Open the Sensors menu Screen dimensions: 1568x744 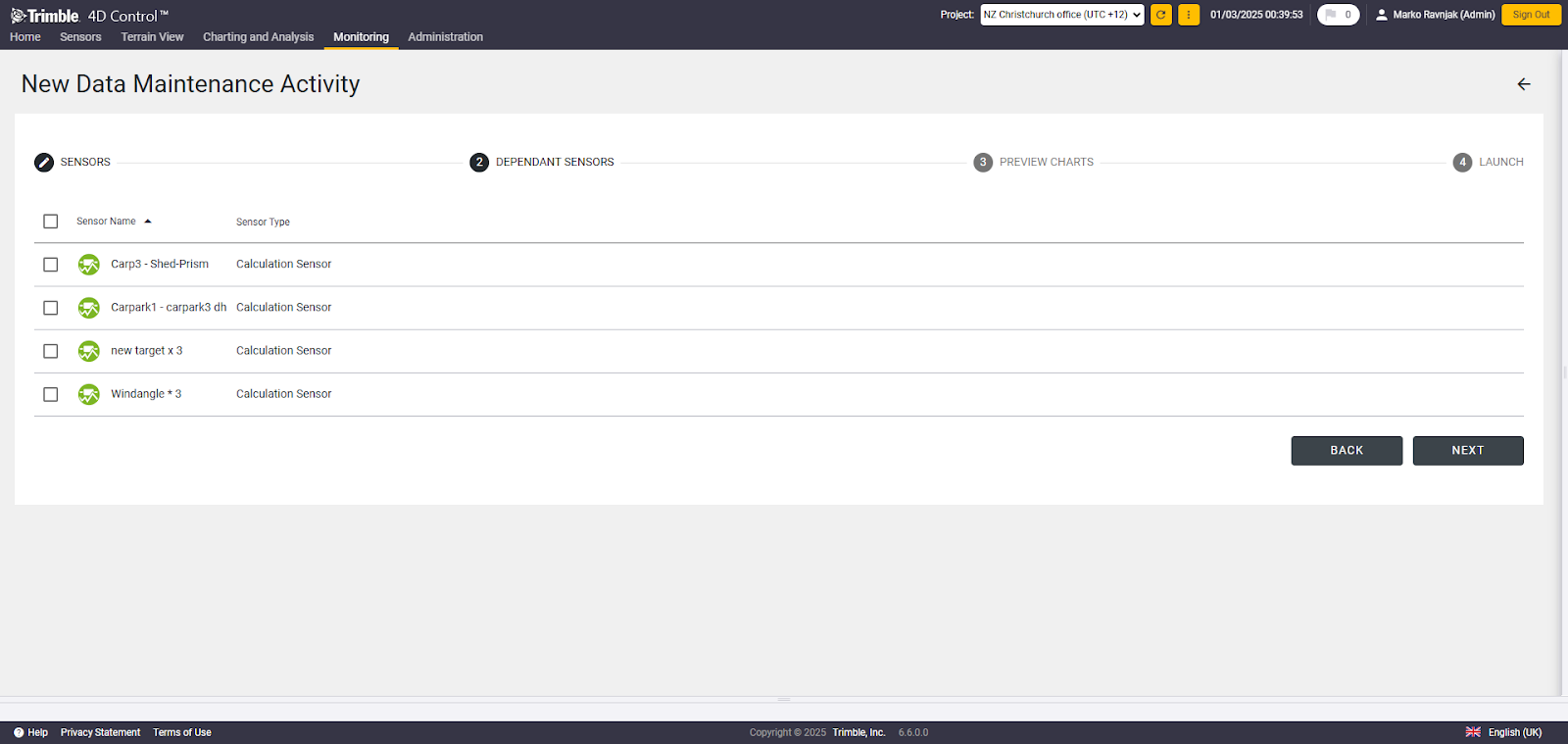coord(80,37)
